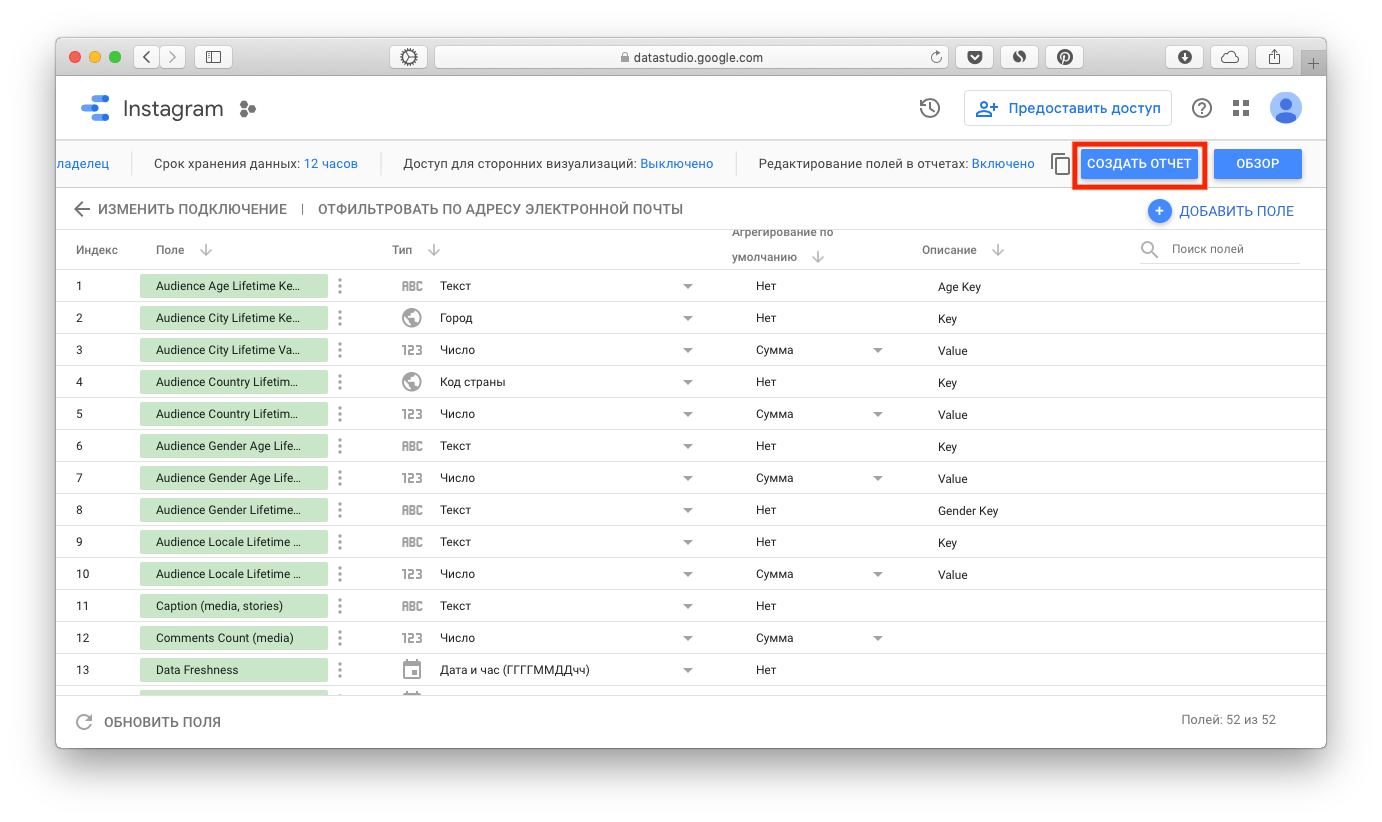Click the search magnifier icon

click(1150, 249)
